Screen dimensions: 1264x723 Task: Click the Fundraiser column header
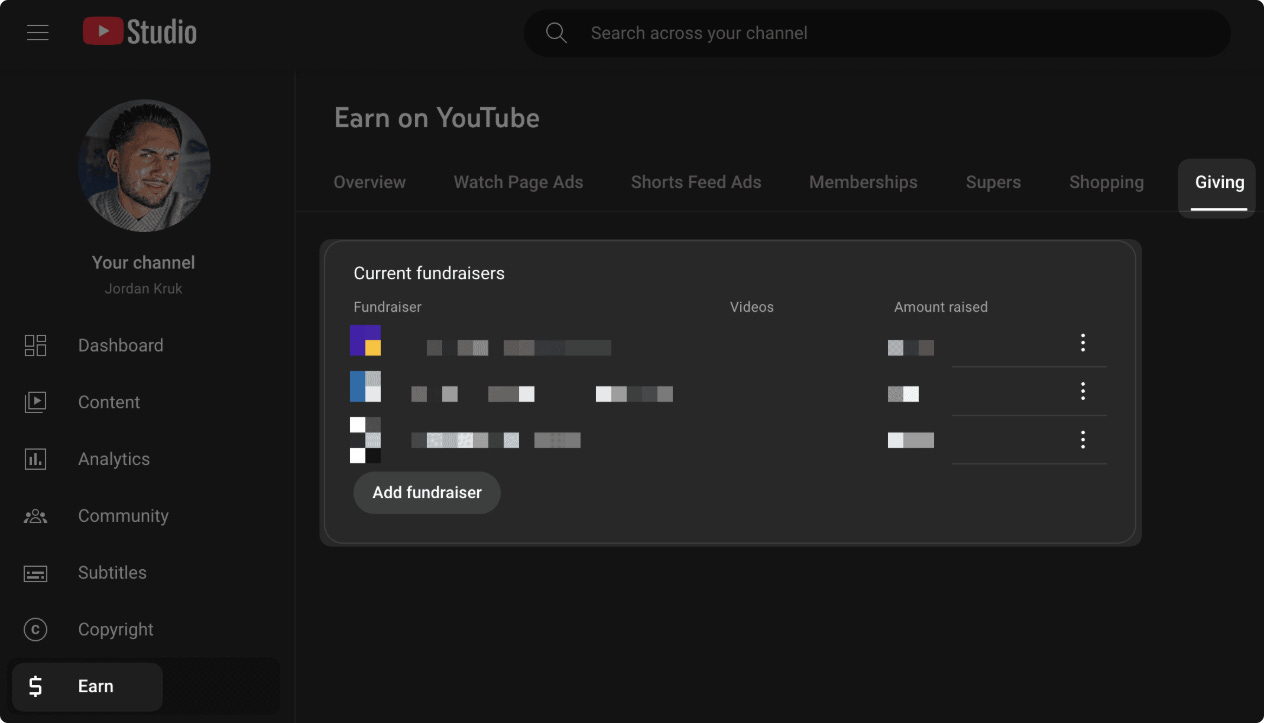tap(388, 307)
